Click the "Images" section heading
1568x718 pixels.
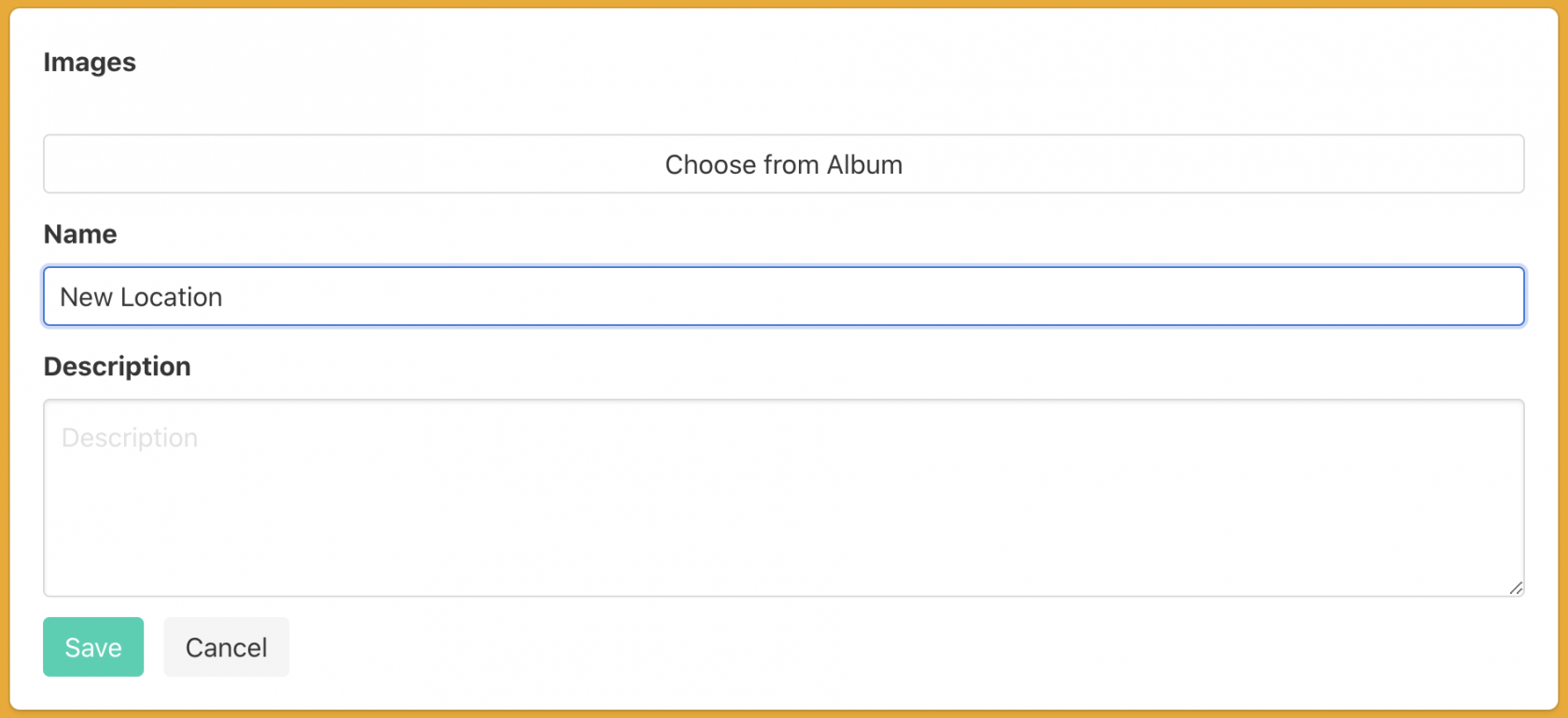pyautogui.click(x=90, y=63)
